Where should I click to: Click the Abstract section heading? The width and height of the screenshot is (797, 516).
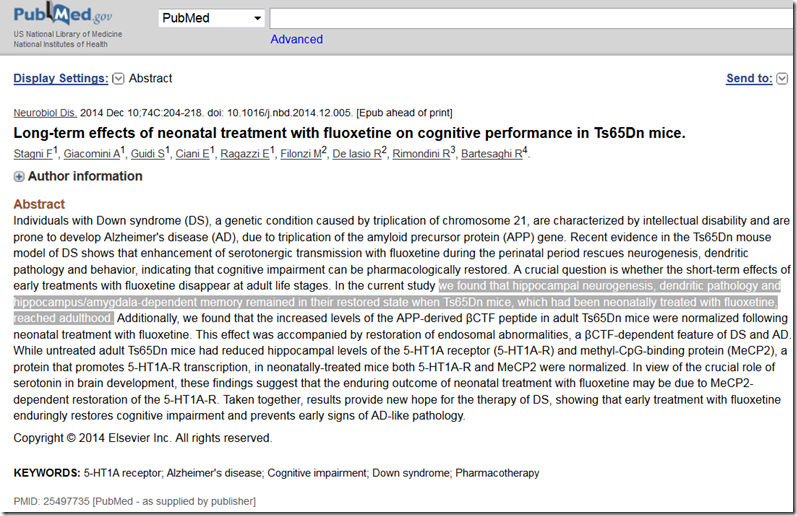click(x=39, y=204)
